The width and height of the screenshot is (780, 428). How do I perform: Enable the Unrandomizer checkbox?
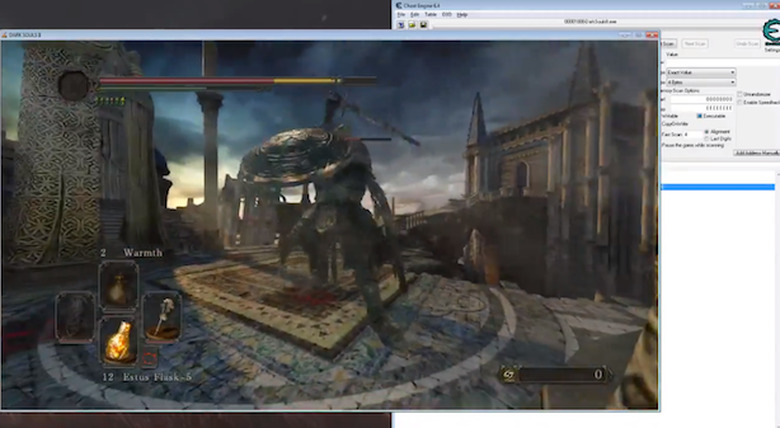pos(739,94)
